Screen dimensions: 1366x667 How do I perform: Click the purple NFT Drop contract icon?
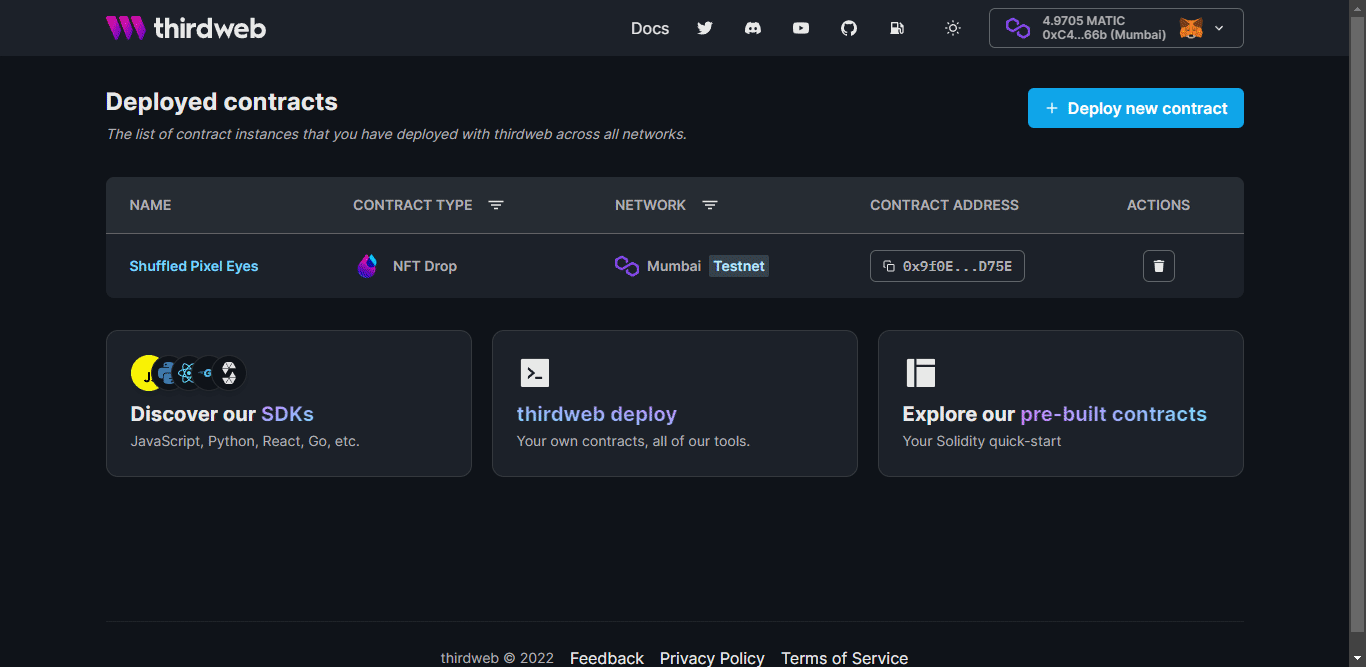coord(367,266)
